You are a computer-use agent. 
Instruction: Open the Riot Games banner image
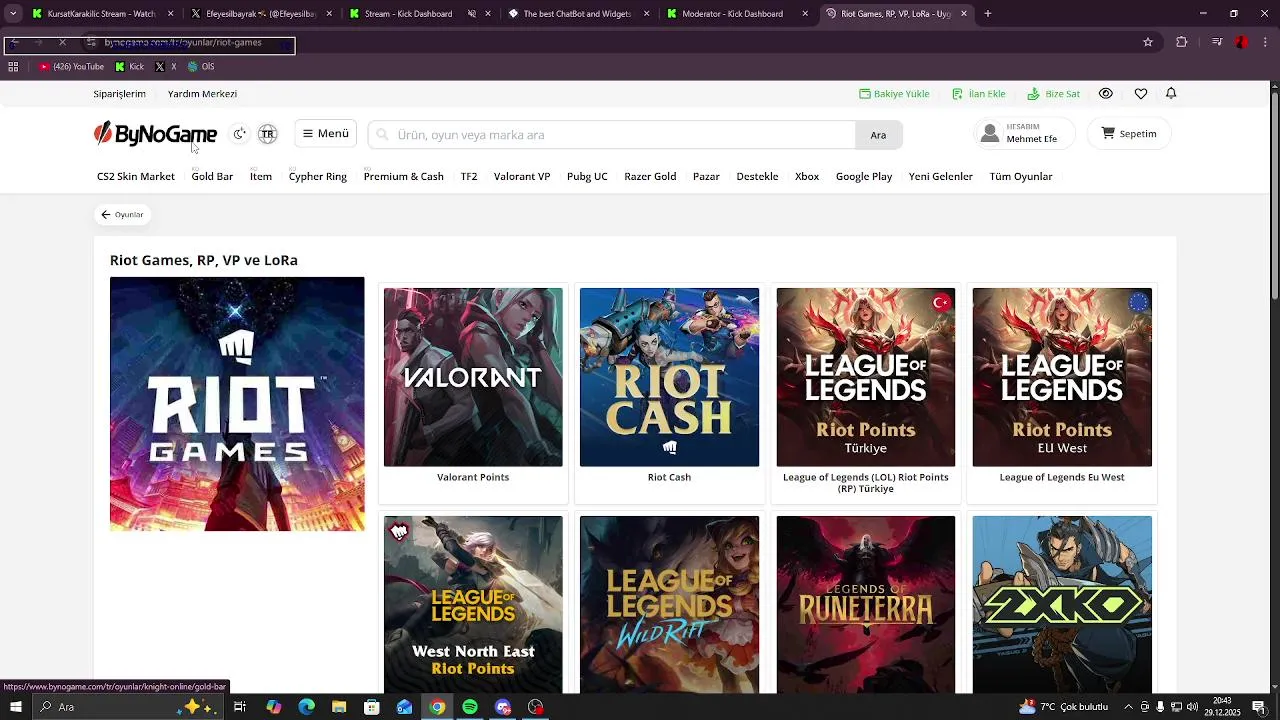(237, 404)
